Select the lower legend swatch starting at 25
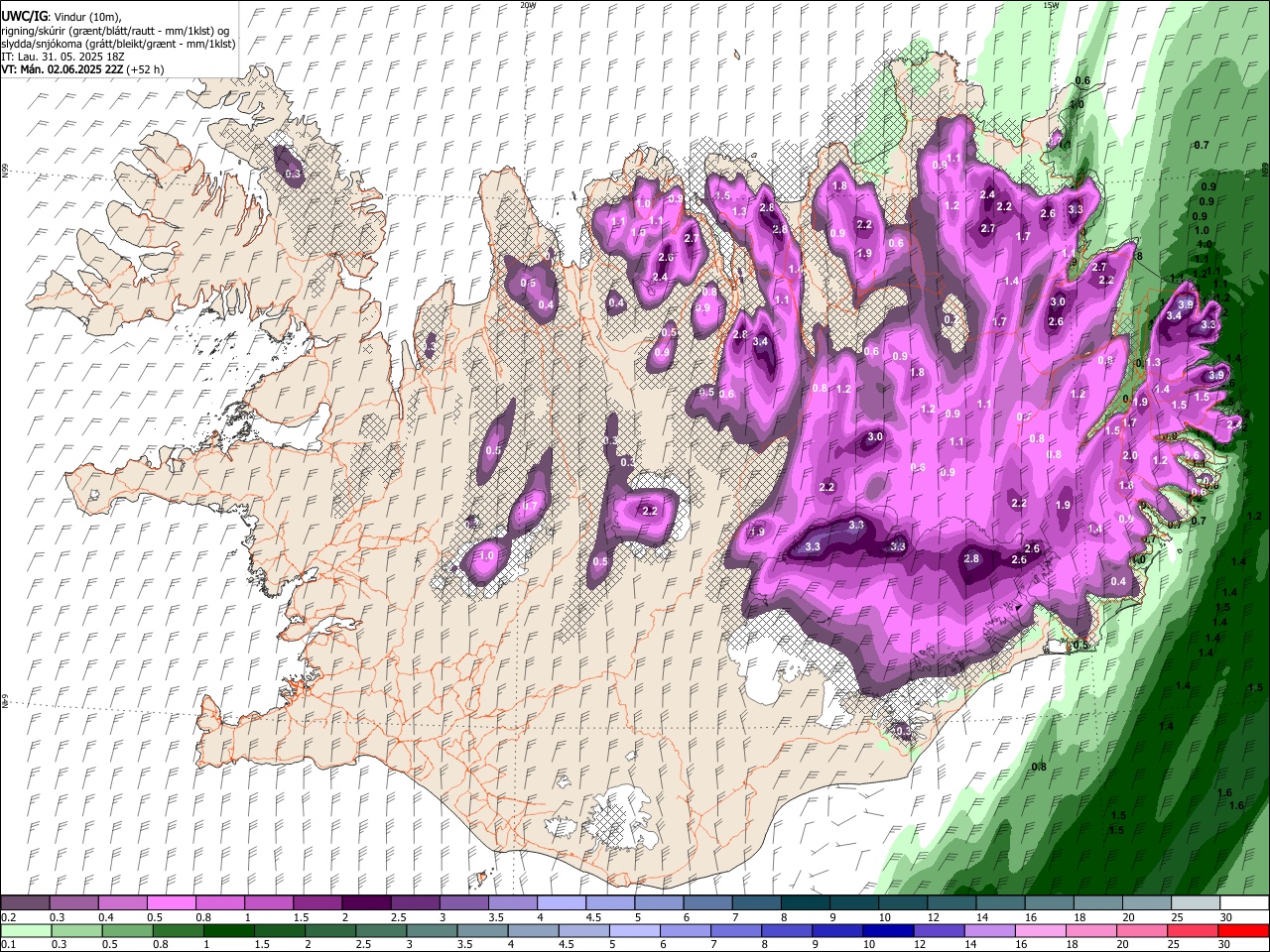This screenshot has width=1270, height=952. click(x=1194, y=931)
